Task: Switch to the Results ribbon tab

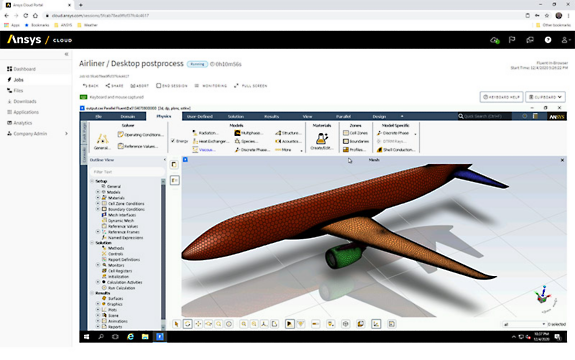Action: coord(272,117)
